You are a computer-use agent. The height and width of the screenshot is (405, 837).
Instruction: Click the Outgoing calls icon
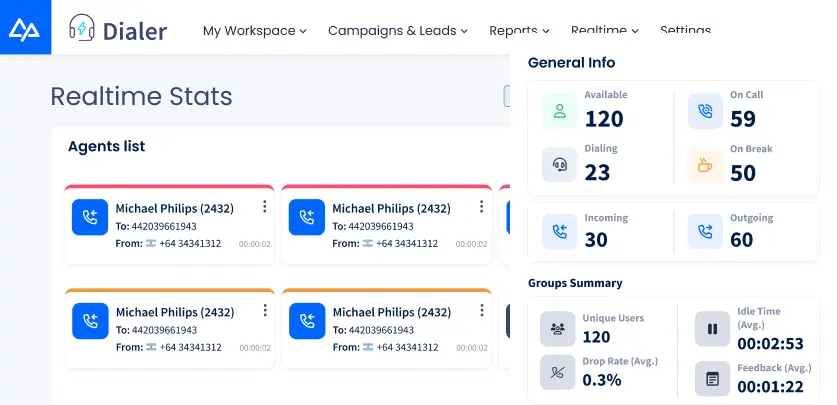[705, 232]
